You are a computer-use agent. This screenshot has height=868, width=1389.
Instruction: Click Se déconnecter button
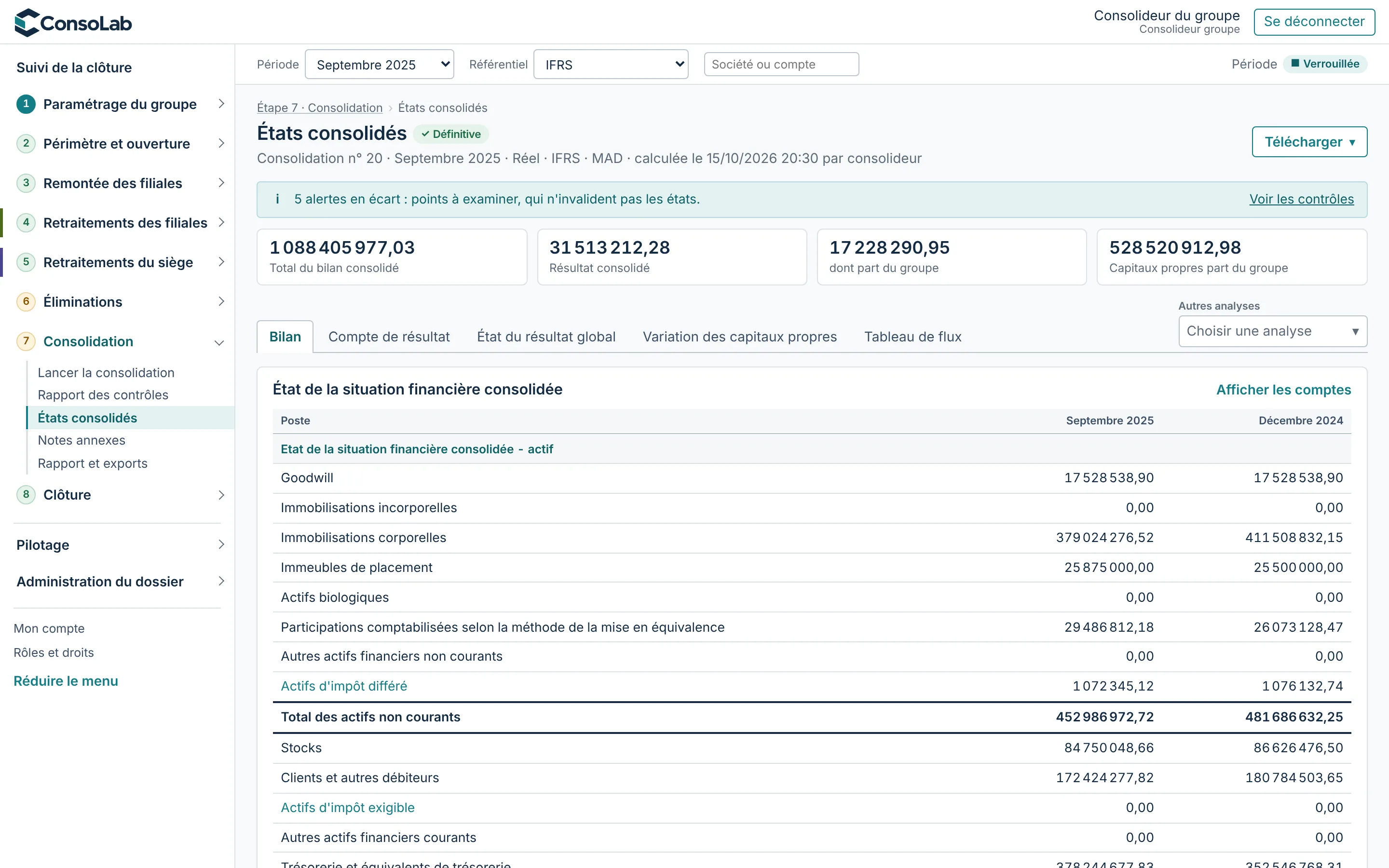point(1314,22)
